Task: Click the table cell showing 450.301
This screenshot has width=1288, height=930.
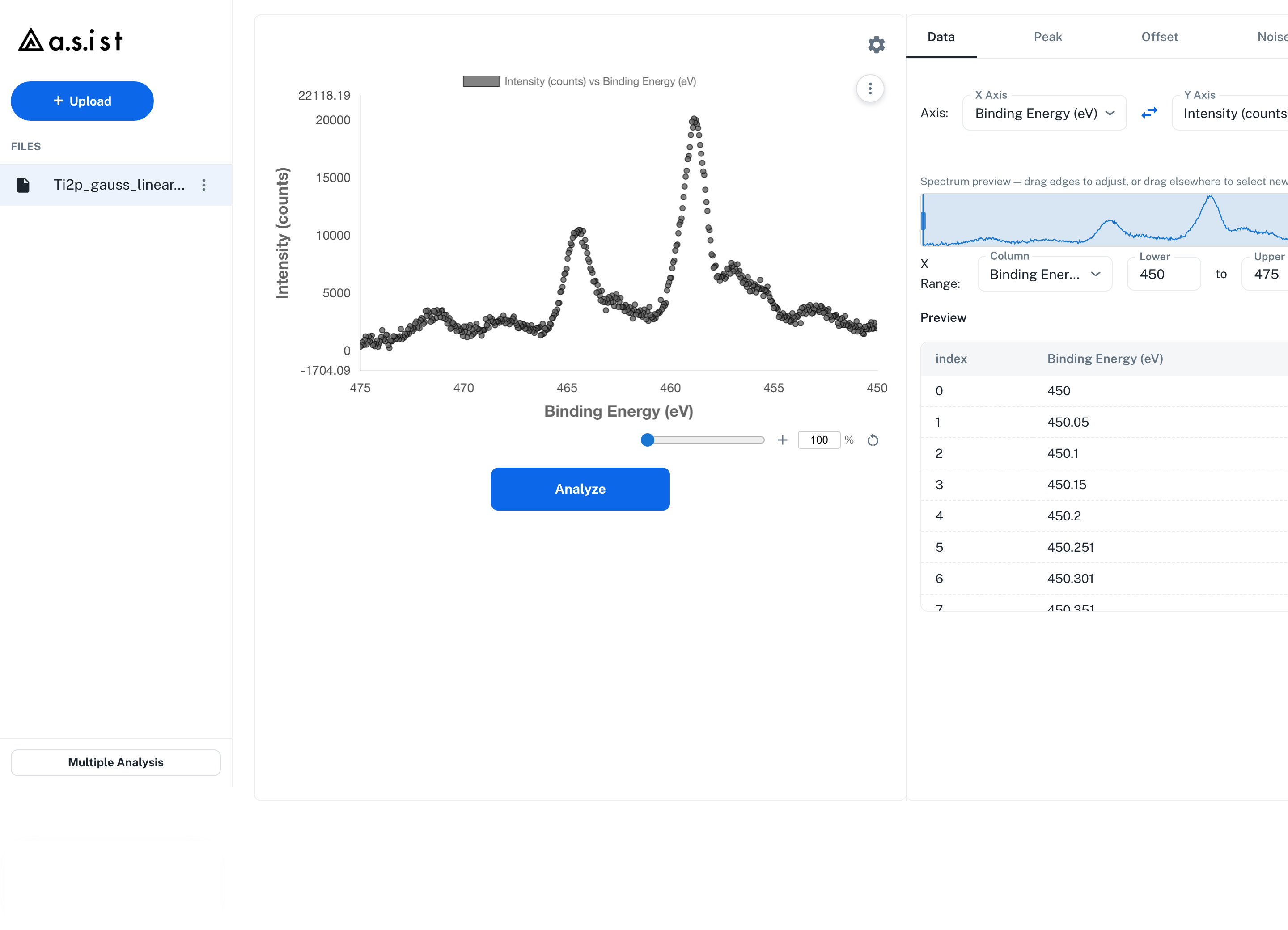Action: coord(1071,579)
